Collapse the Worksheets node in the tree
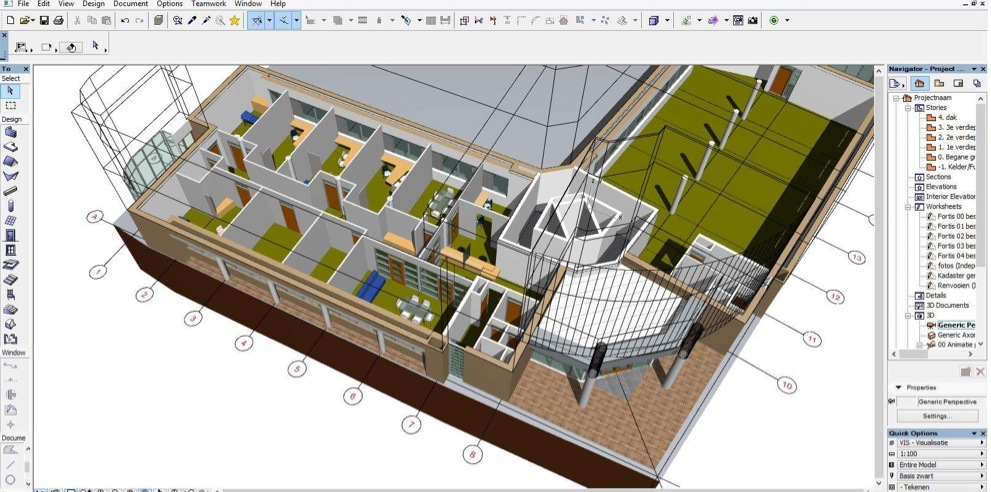Screen dimensions: 991x492 click(x=909, y=207)
